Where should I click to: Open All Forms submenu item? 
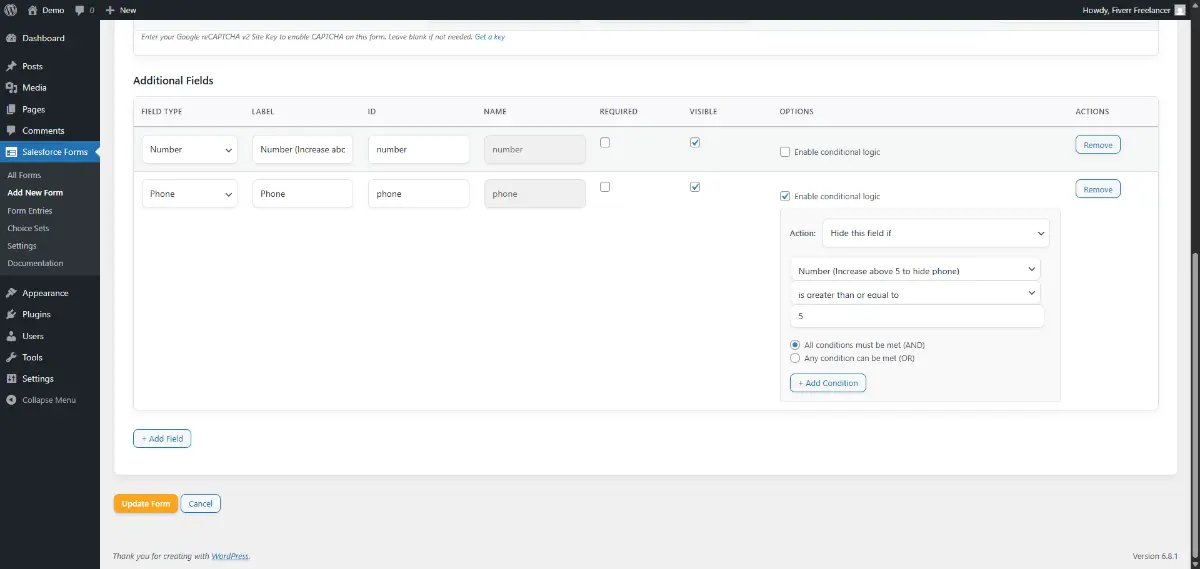(24, 175)
